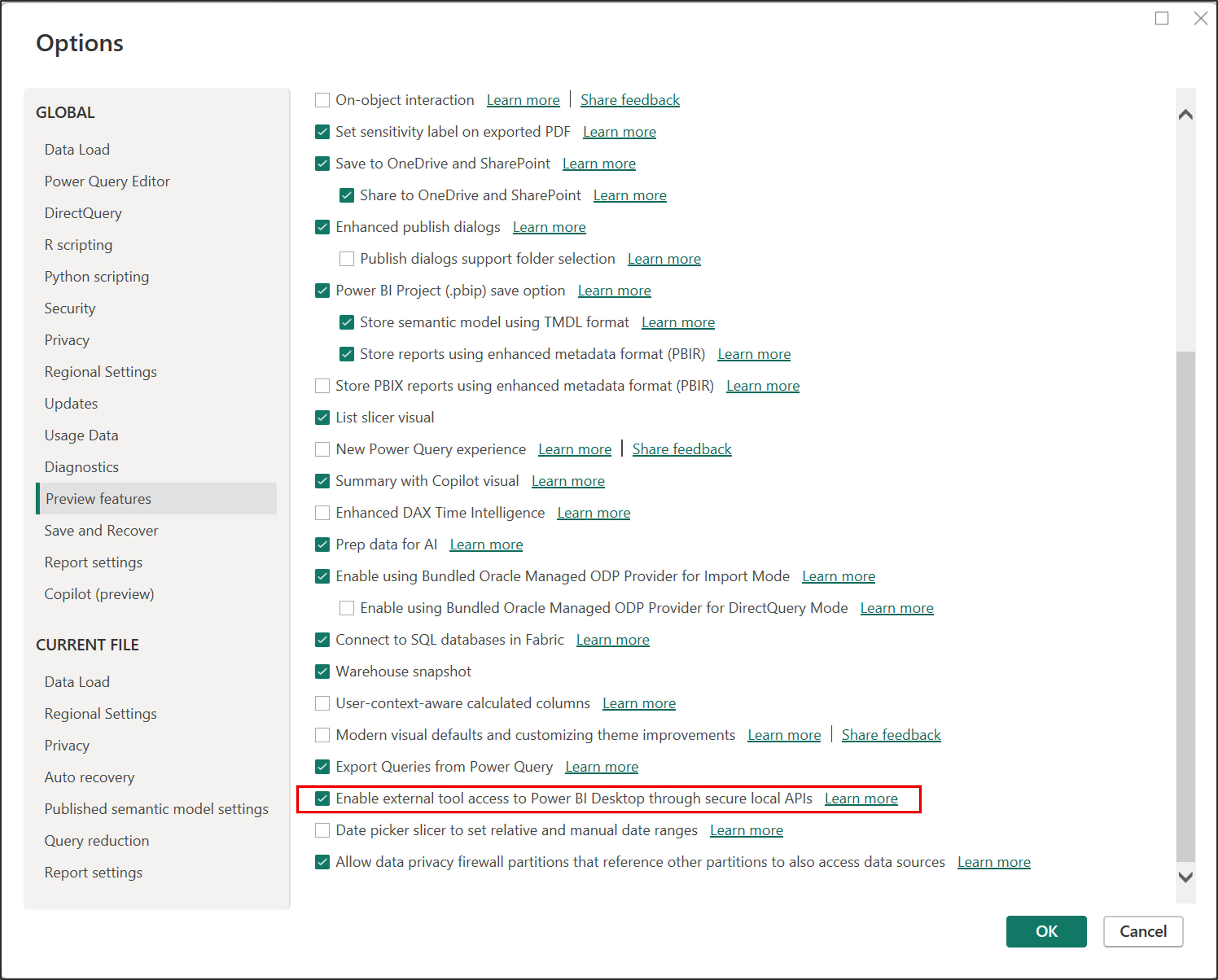Uncheck Store reports using enhanced metadata format (PBIR)
Screen dimensions: 1218x980
pos(347,354)
